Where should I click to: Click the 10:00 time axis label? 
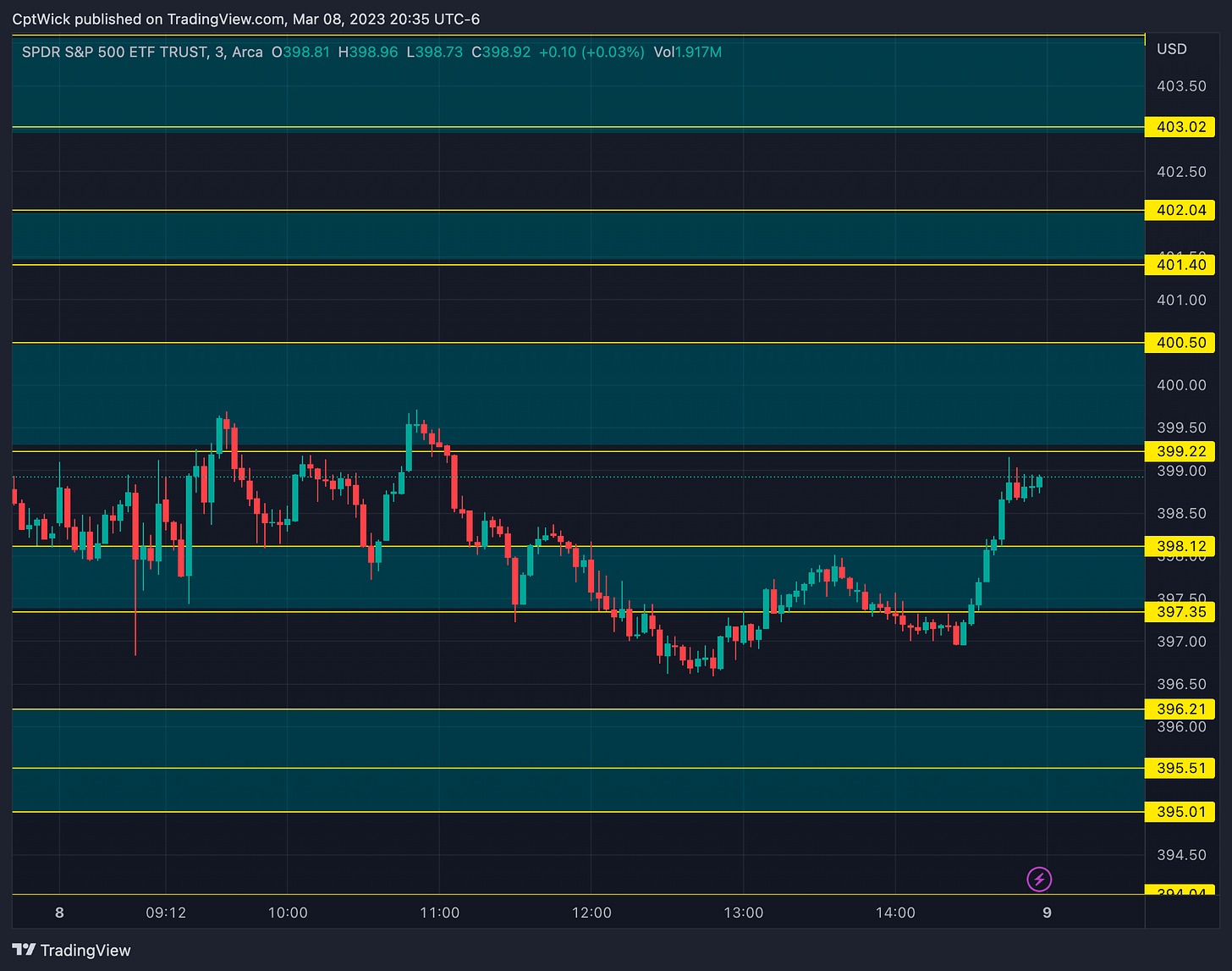tap(288, 913)
